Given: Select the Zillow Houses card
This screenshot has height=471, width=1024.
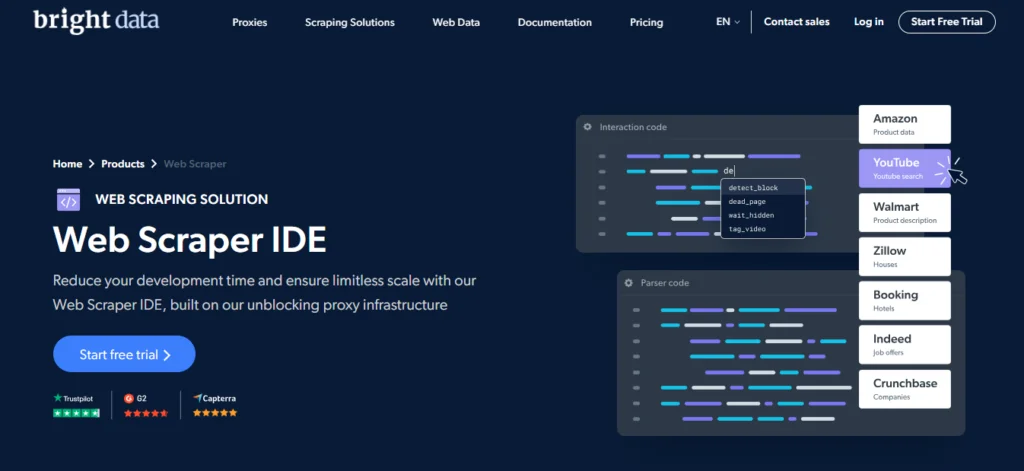Looking at the screenshot, I should click(x=904, y=256).
